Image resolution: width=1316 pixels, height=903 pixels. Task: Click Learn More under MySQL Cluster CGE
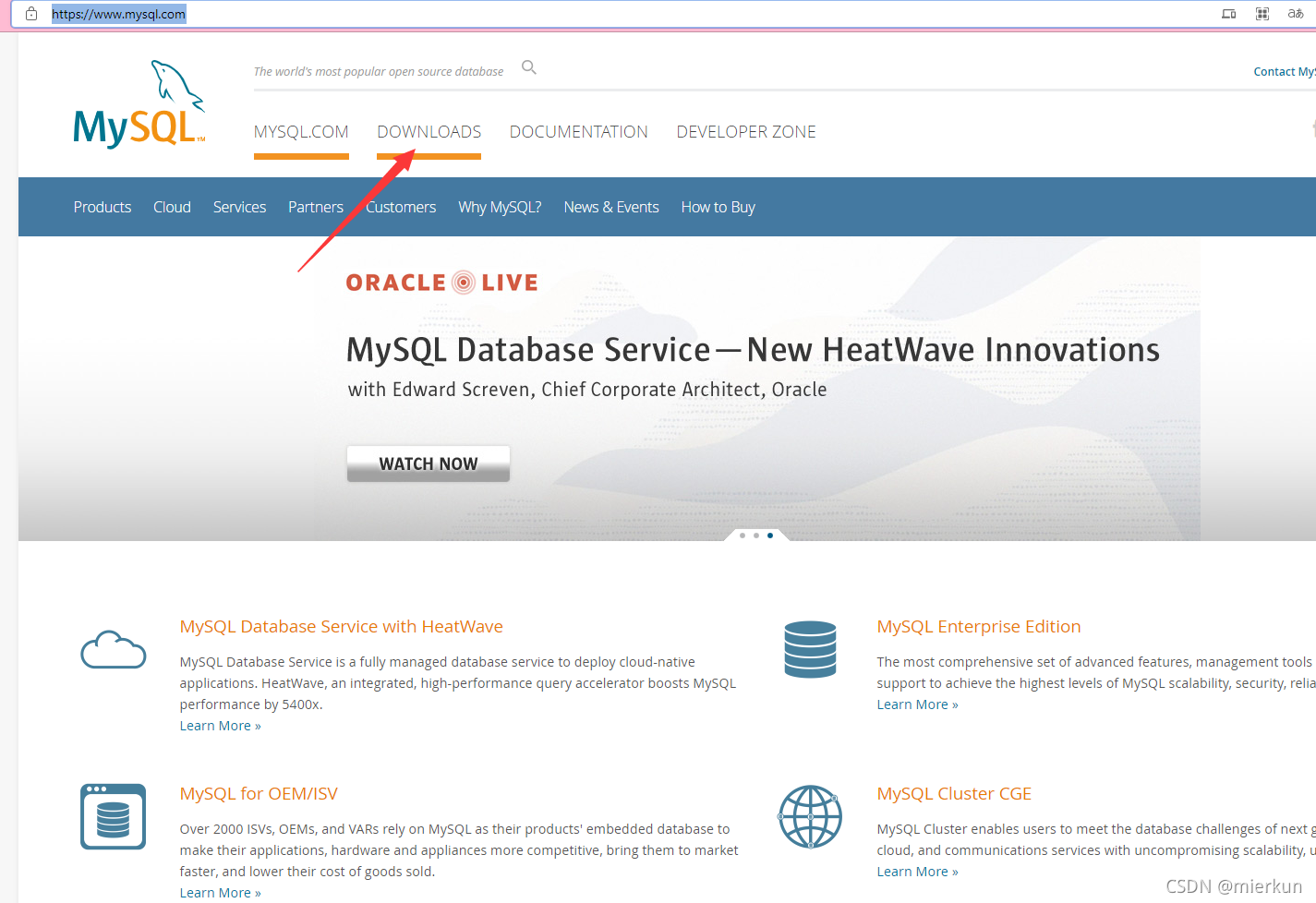[x=918, y=872]
